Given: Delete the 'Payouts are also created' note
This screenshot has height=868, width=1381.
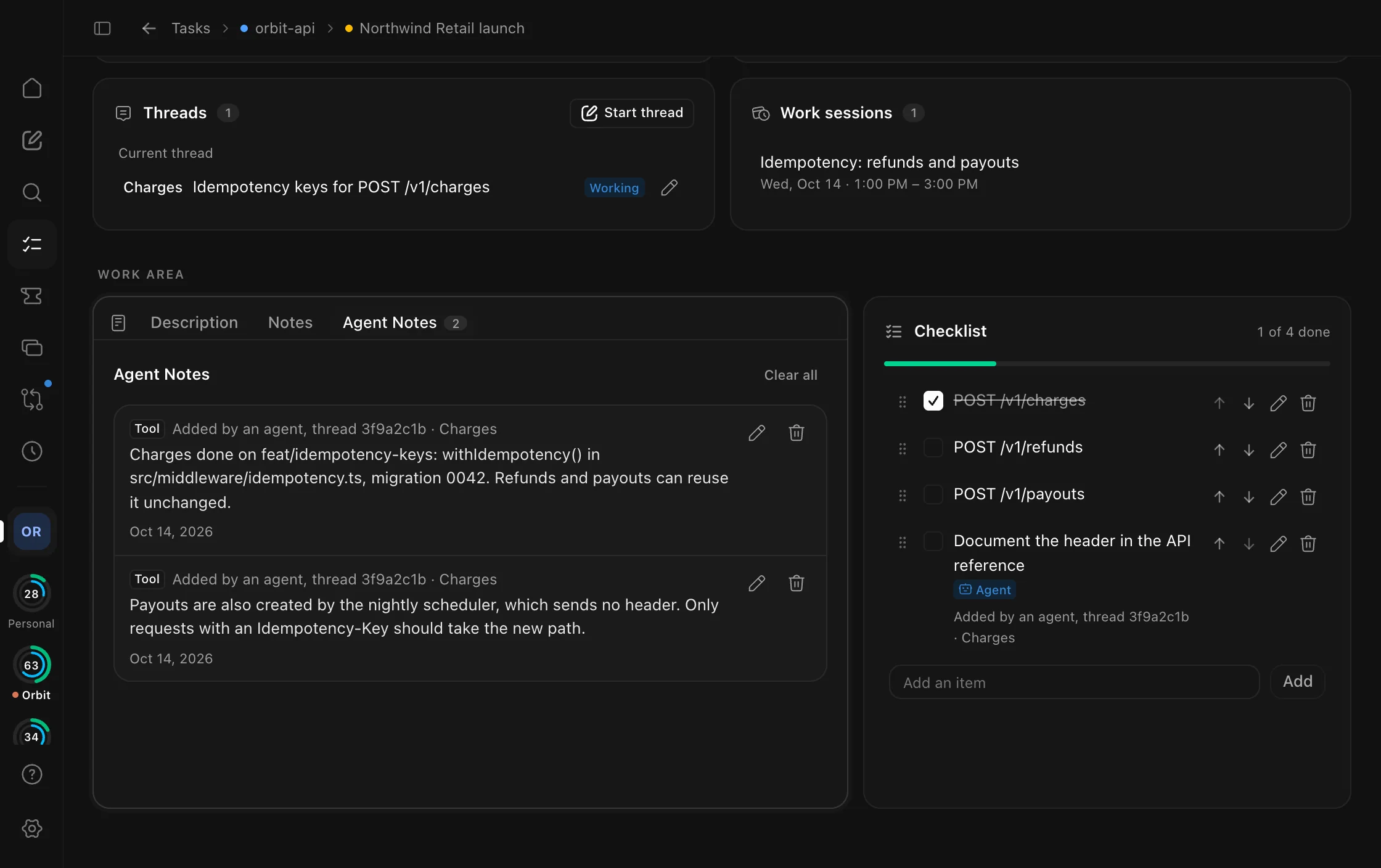Looking at the screenshot, I should [797, 583].
